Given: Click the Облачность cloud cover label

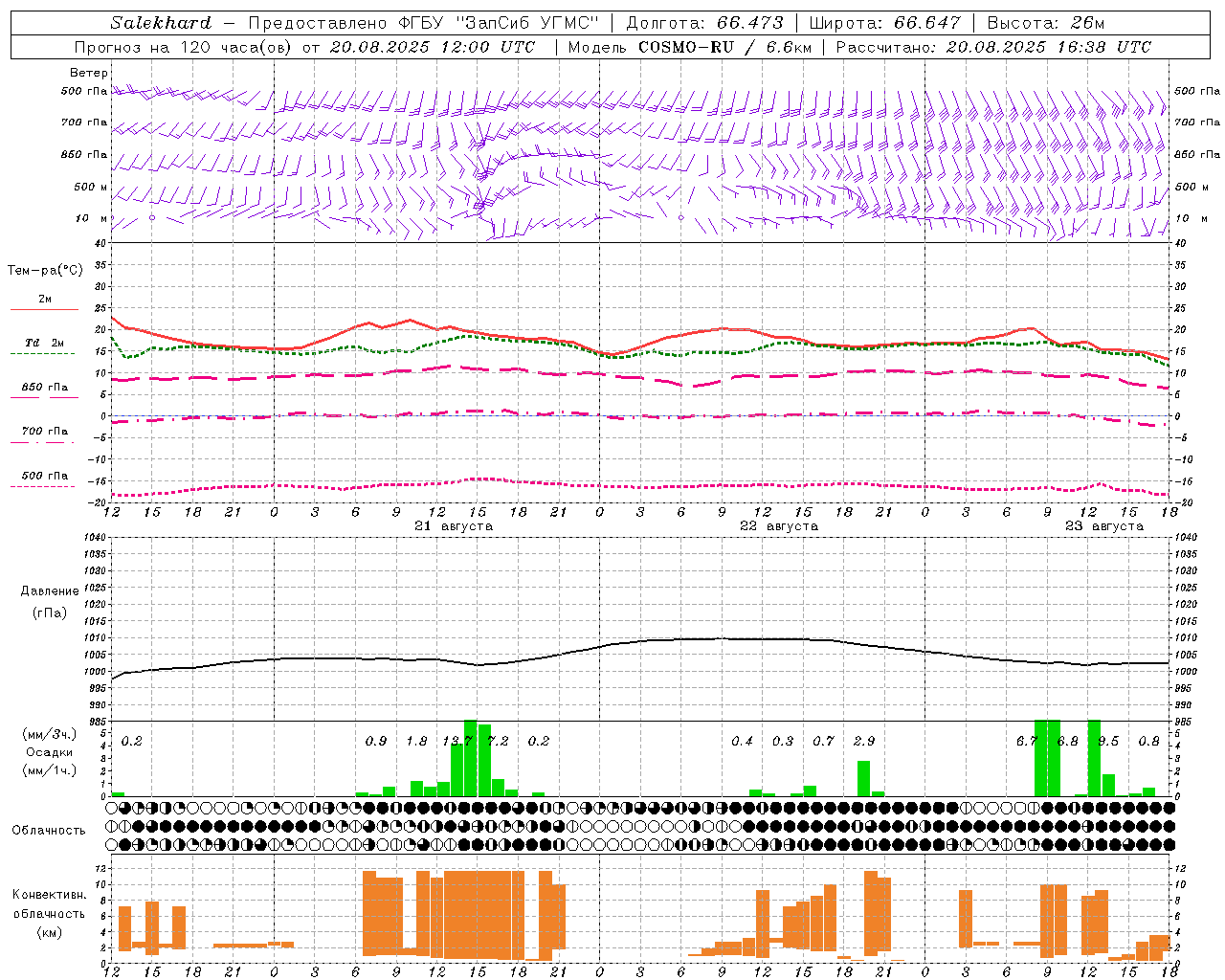Looking at the screenshot, I should pyautogui.click(x=49, y=830).
